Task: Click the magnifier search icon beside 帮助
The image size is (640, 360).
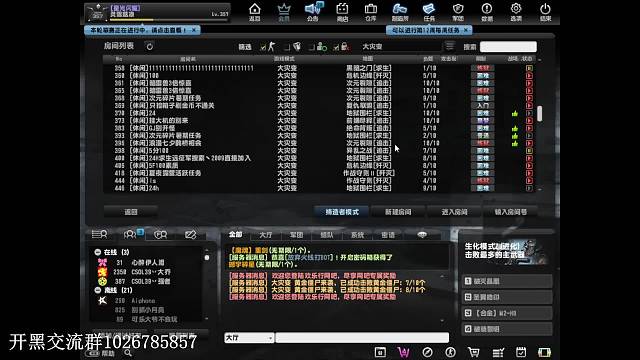Action: (x=128, y=353)
